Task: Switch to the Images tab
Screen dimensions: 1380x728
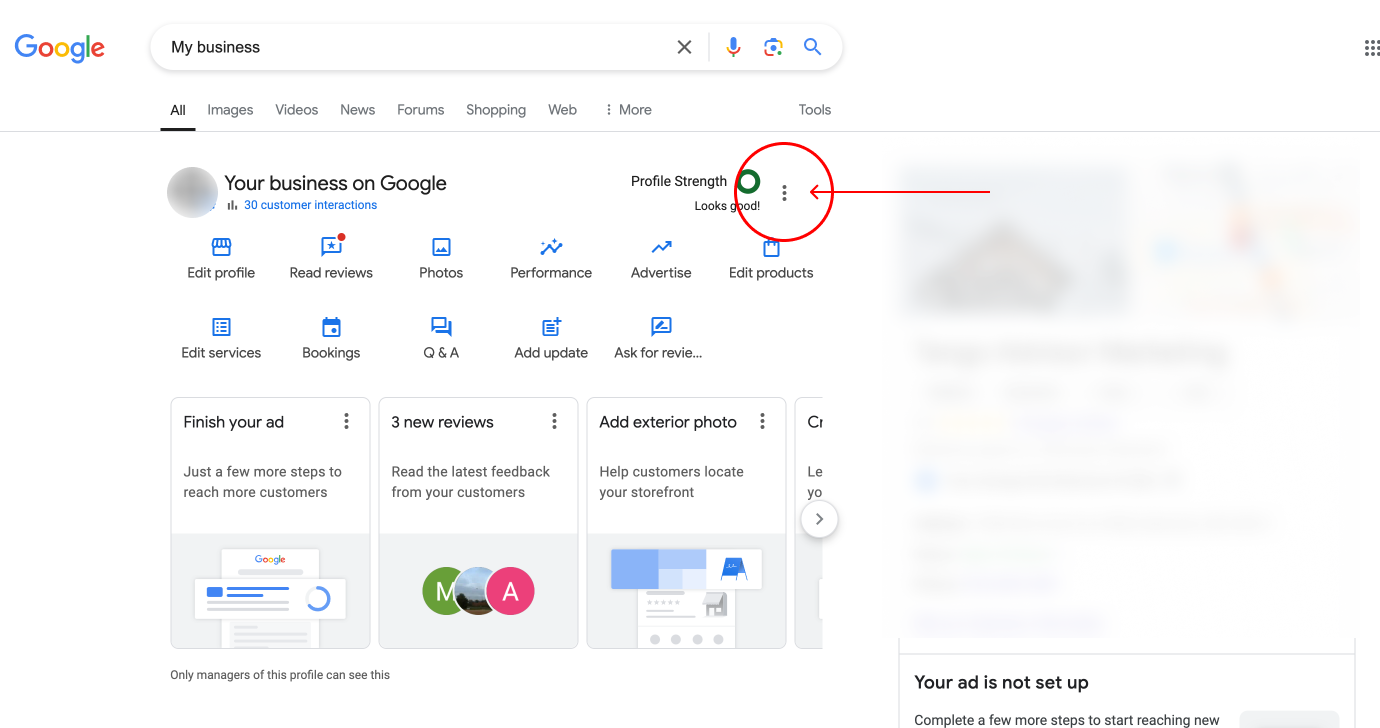Action: (230, 110)
